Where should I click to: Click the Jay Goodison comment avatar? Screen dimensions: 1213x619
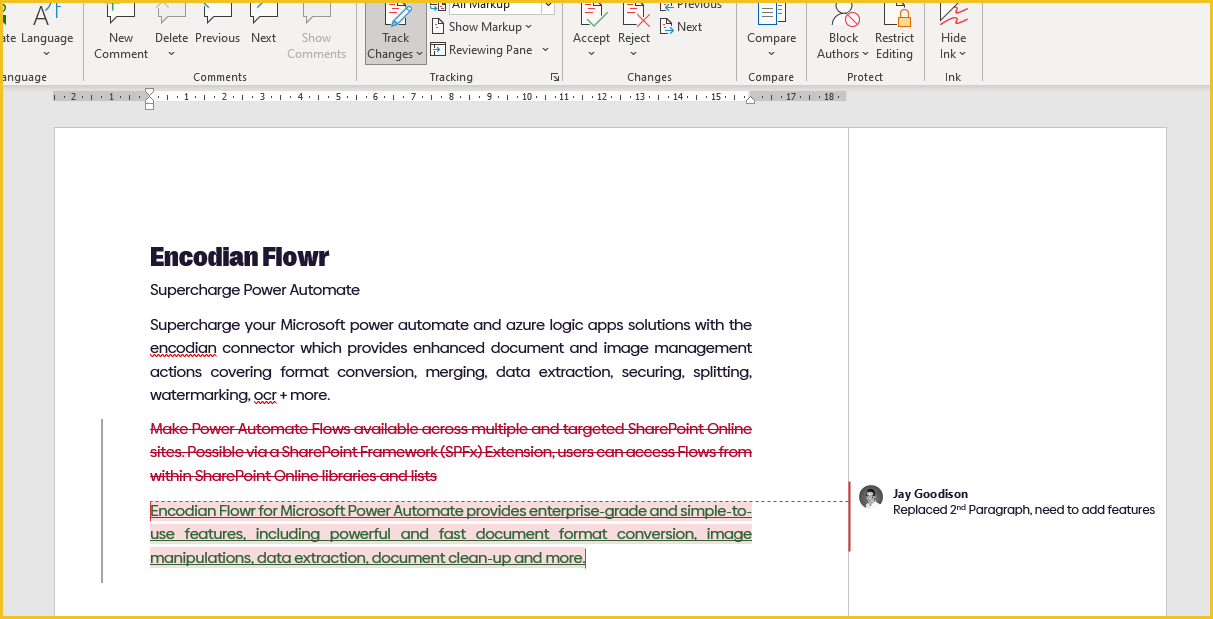tap(871, 497)
